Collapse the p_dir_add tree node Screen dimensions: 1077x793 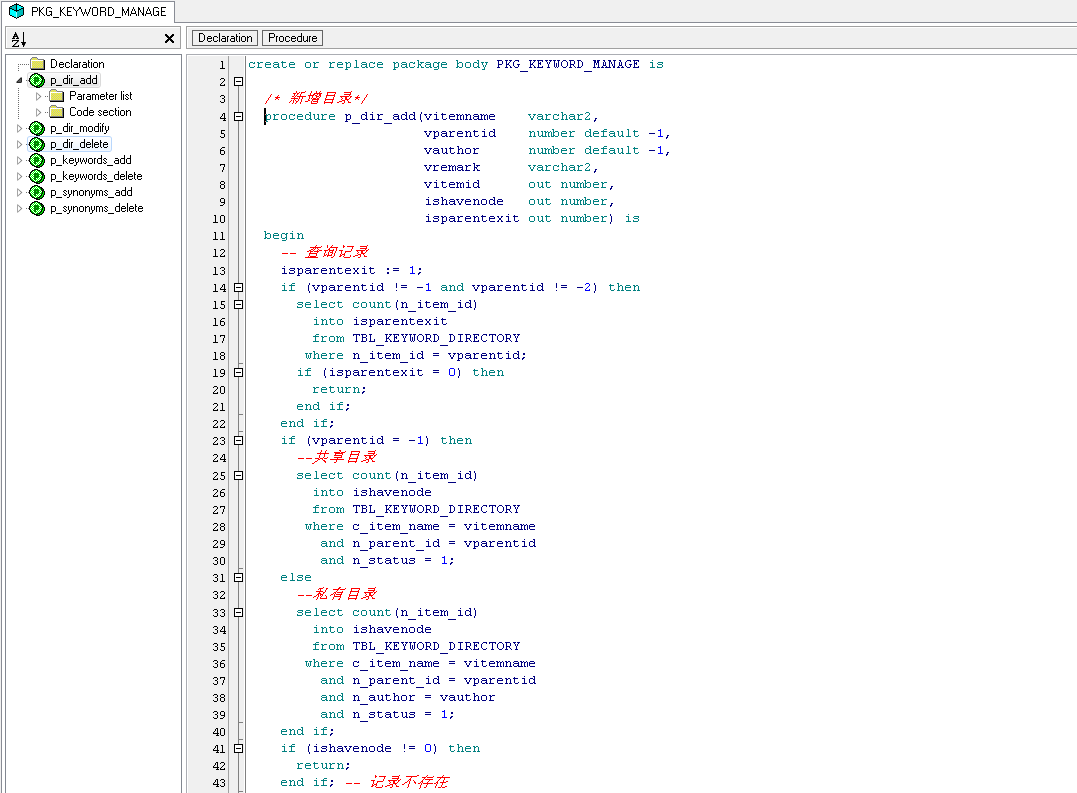(19, 80)
